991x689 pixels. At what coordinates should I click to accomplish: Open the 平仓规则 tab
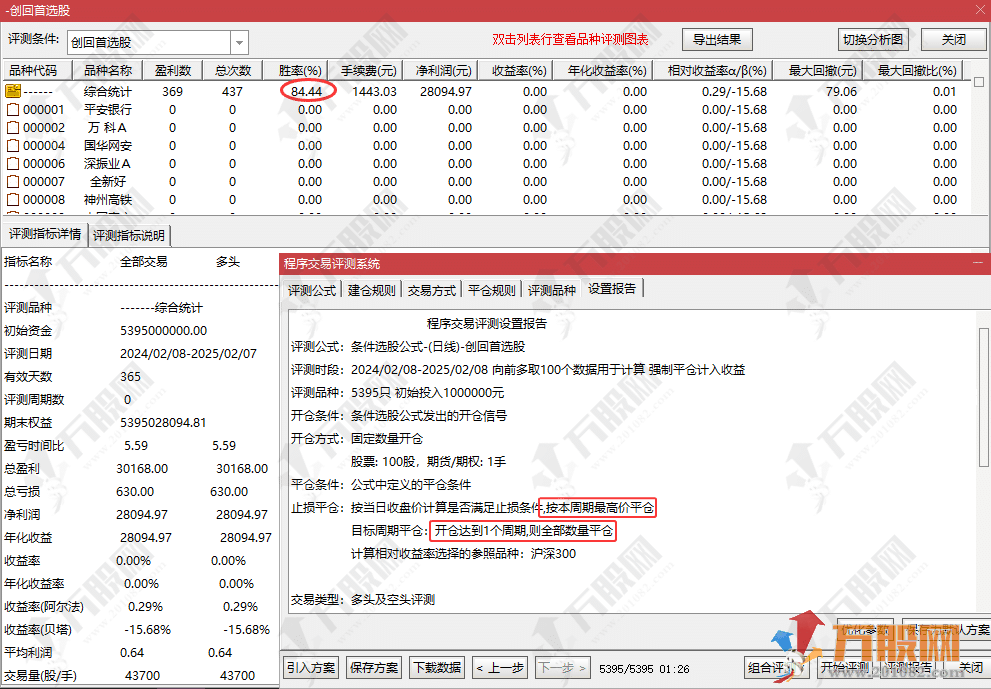(x=492, y=290)
